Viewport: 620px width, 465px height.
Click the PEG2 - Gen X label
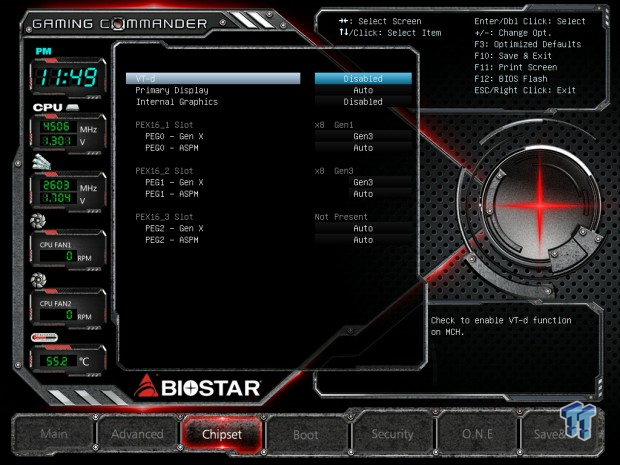[174, 228]
